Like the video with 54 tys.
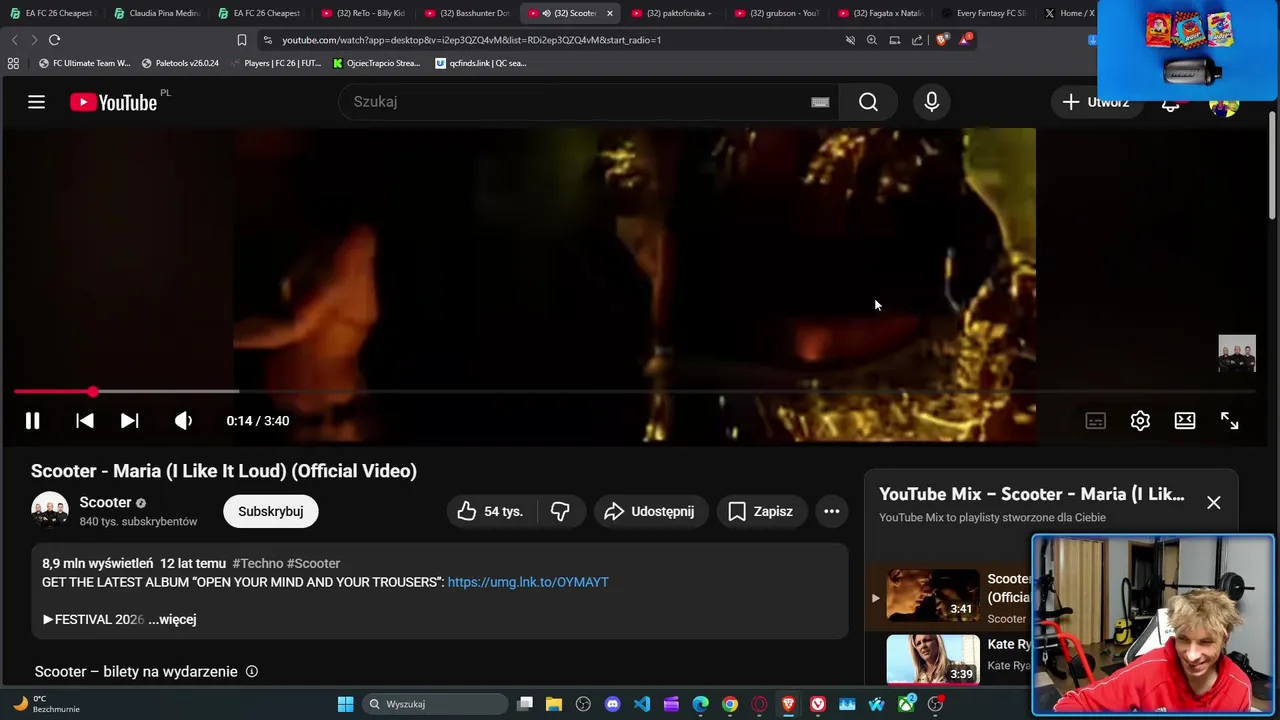This screenshot has height=720, width=1280. [491, 511]
